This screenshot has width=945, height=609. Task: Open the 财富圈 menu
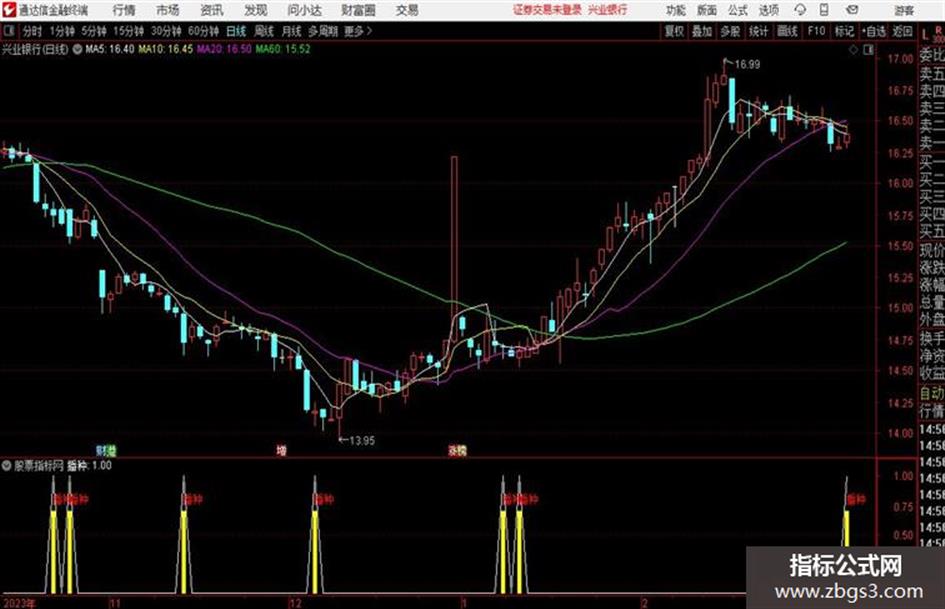pyautogui.click(x=358, y=10)
